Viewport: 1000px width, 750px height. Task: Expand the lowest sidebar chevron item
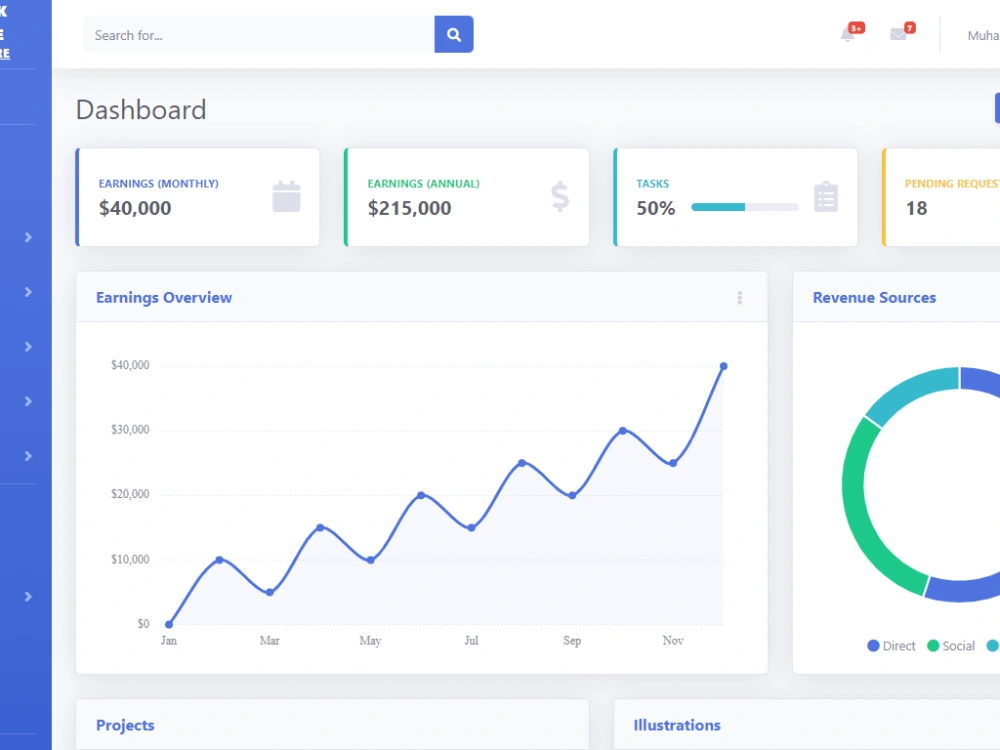(x=28, y=597)
